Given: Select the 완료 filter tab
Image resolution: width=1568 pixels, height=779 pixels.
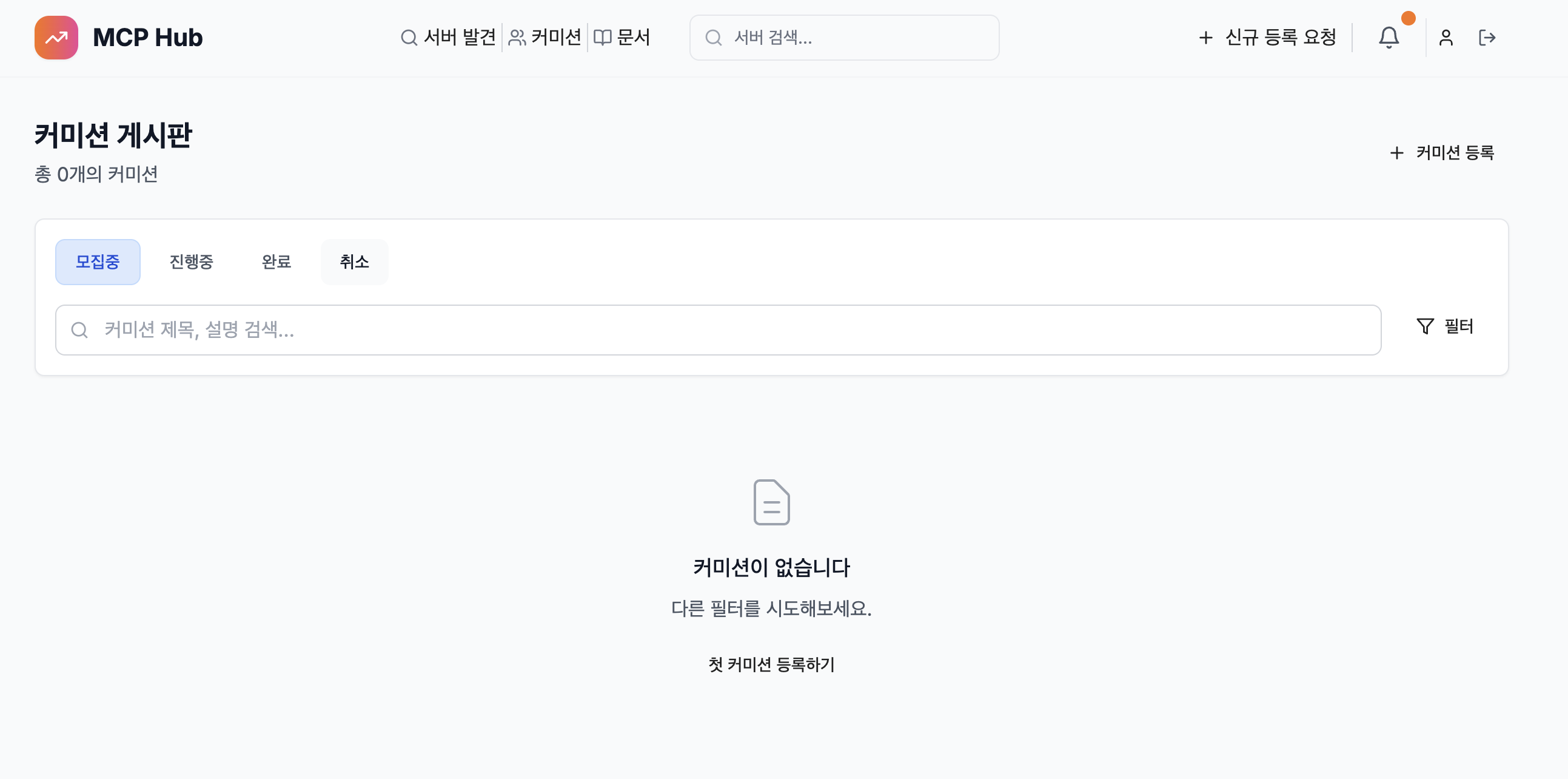Looking at the screenshot, I should (276, 261).
